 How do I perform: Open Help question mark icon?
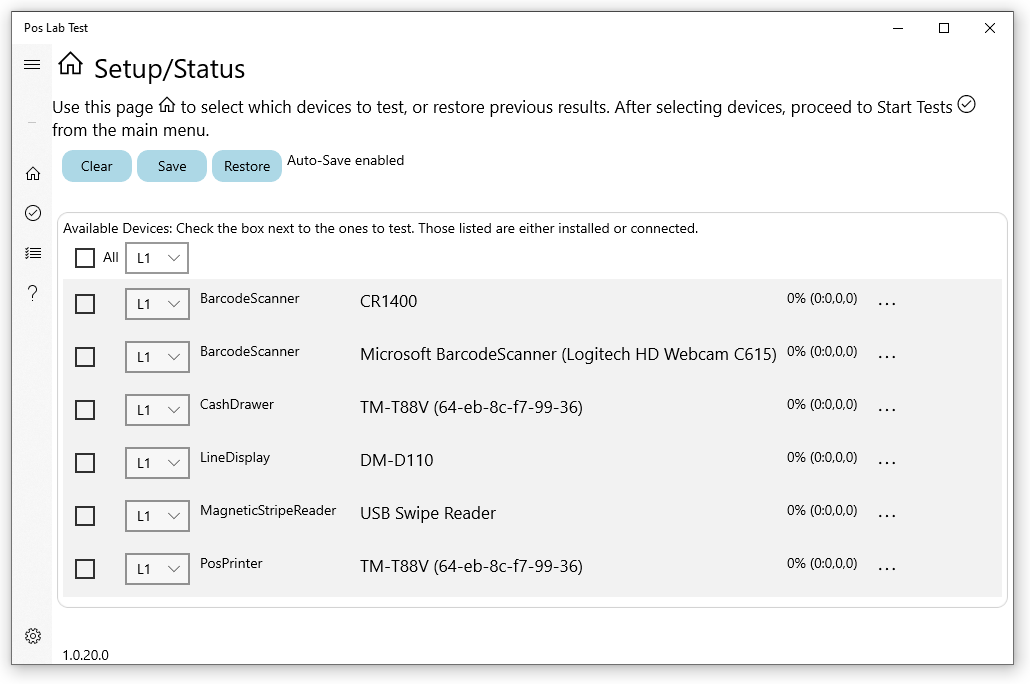33,293
